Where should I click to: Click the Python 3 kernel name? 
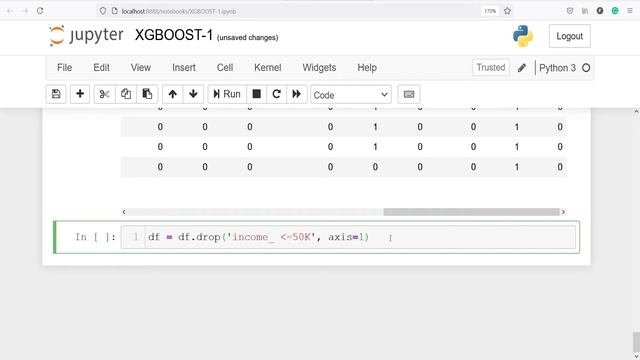[x=557, y=68]
